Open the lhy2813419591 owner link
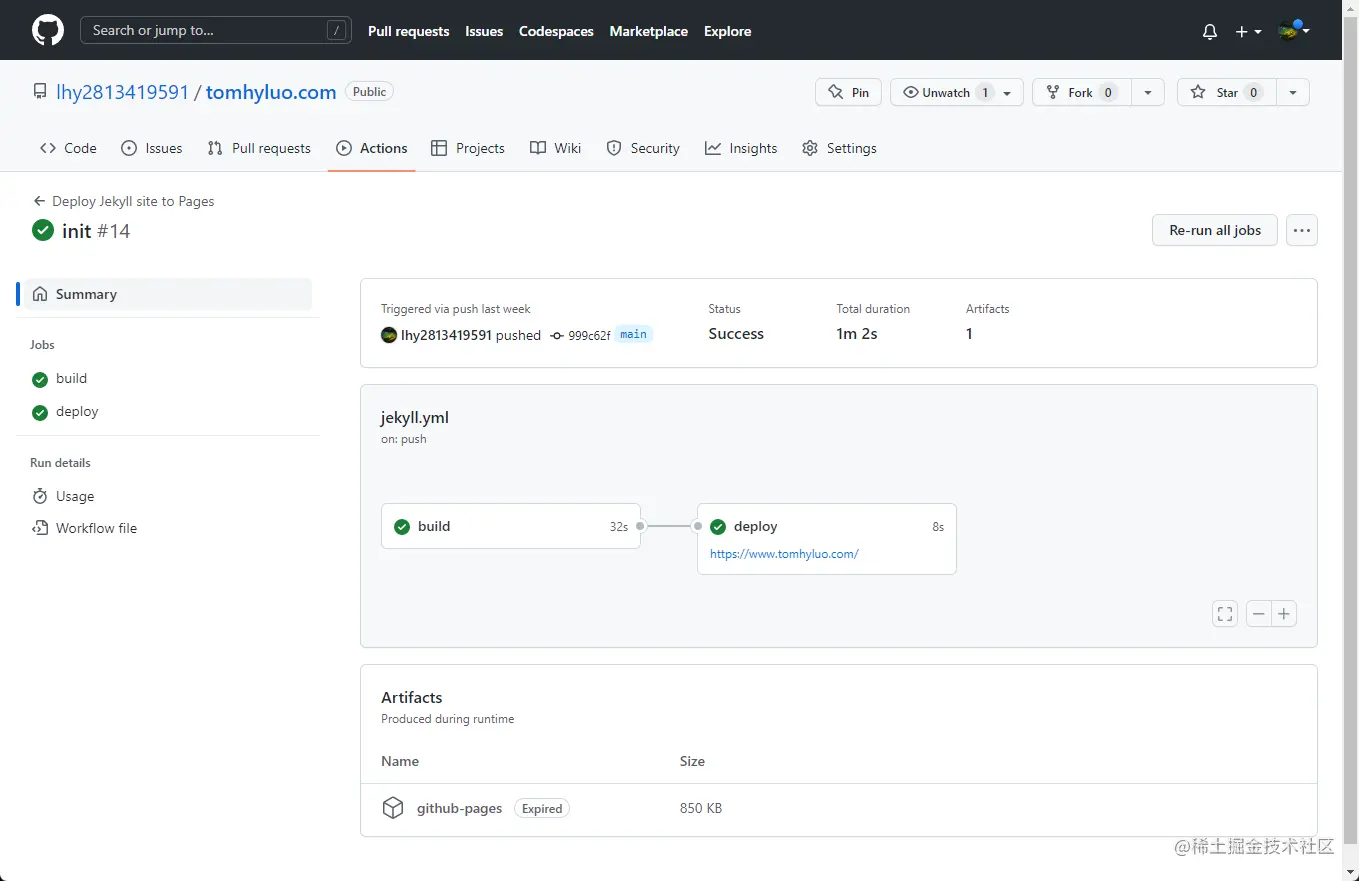 pyautogui.click(x=122, y=92)
